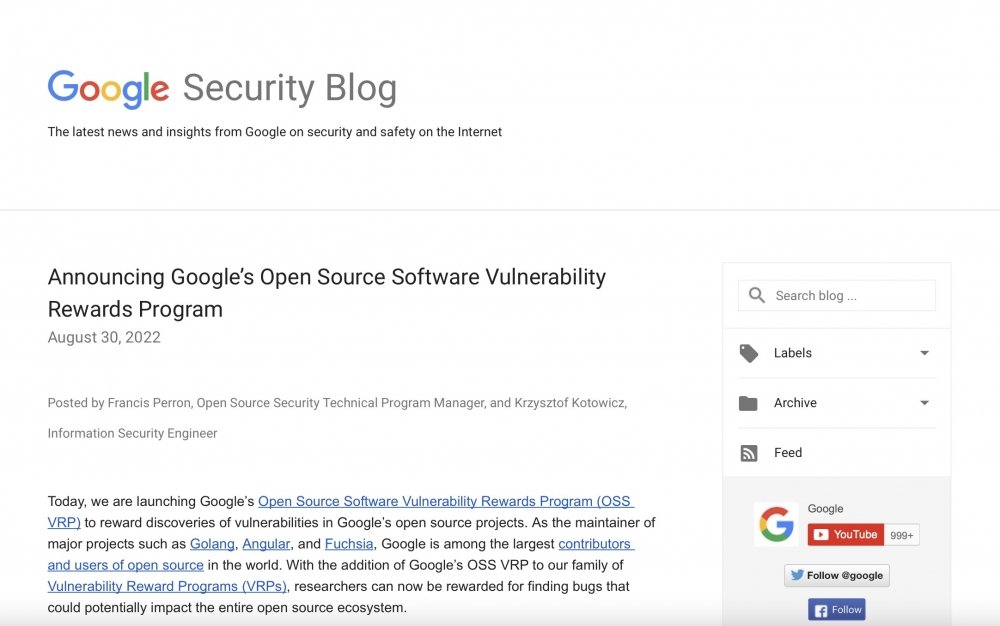Click the Google logo in the header
This screenshot has width=1000, height=626.
coord(108,89)
